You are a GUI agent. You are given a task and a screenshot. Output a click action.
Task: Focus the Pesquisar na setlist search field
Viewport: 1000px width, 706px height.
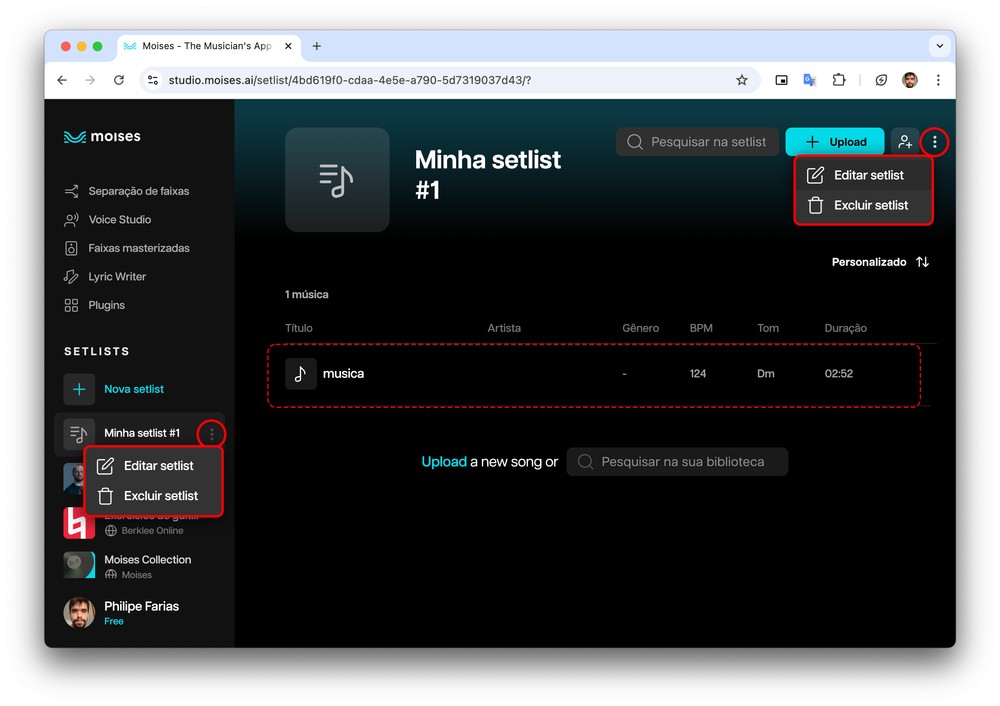707,142
